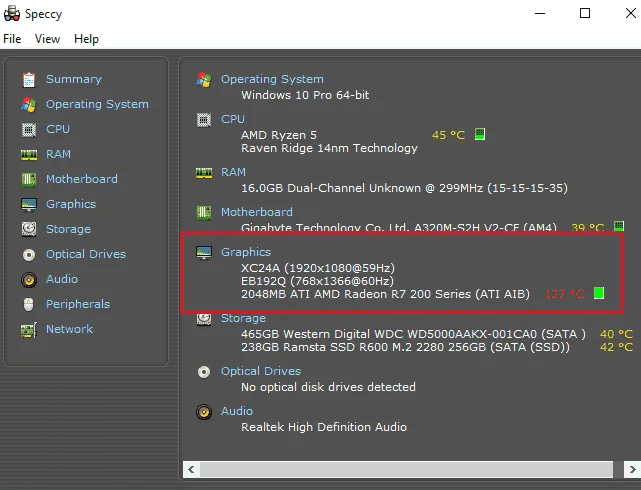Click the 127 °C GPU temperature value
Screen dimensions: 641x490
point(564,294)
